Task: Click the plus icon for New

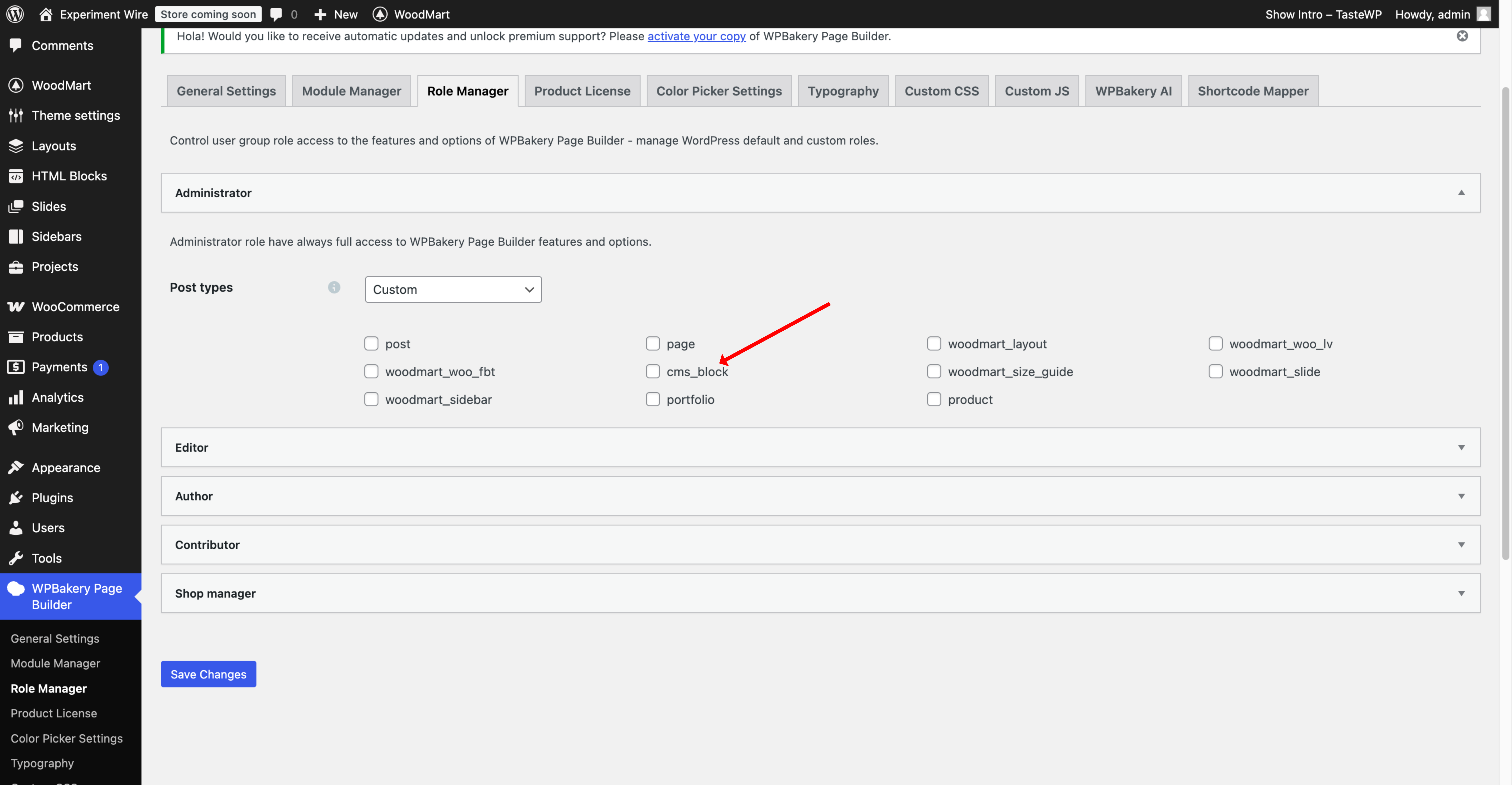Action: 320,14
